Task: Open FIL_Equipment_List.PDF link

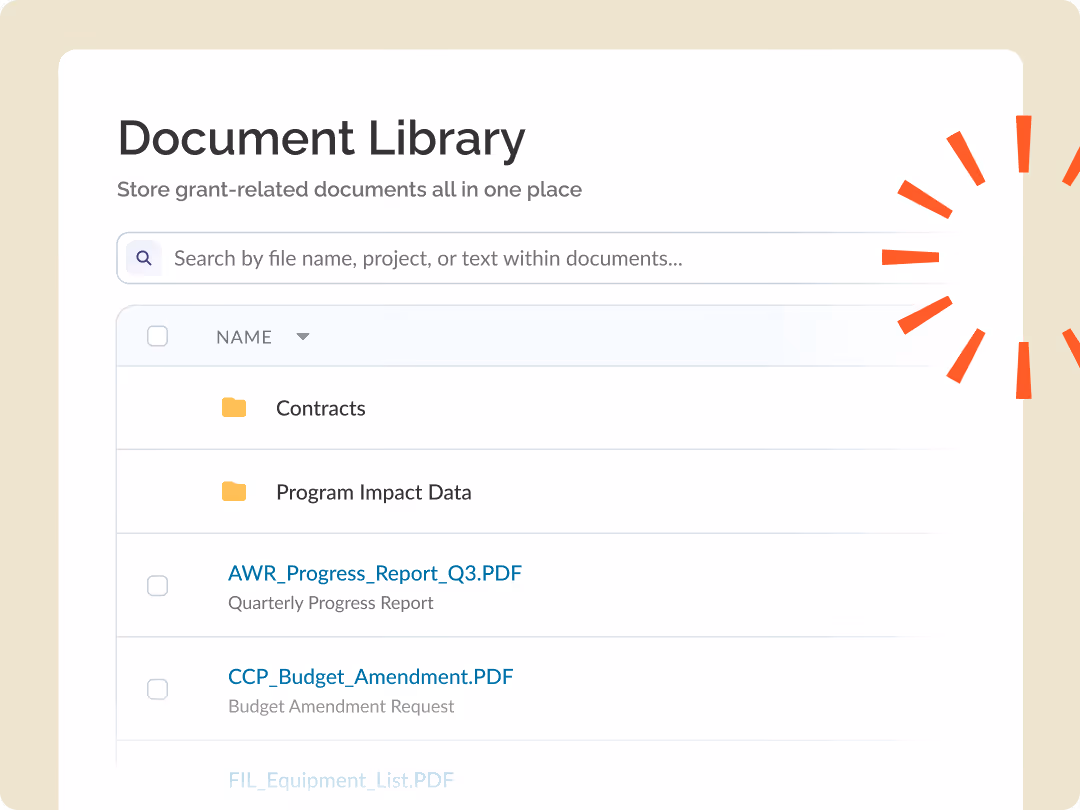Action: click(341, 780)
